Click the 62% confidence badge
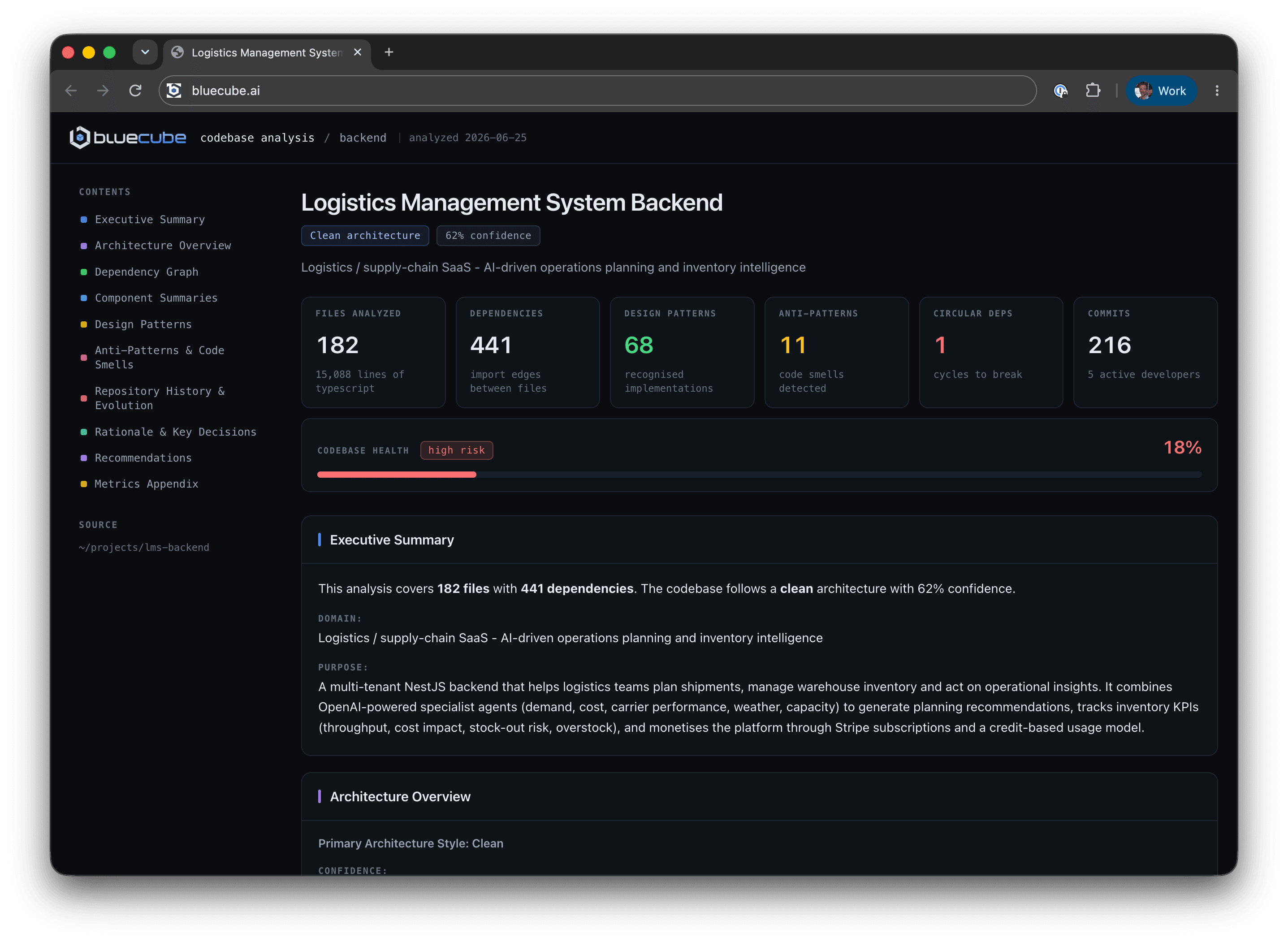The image size is (1288, 942). pyautogui.click(x=488, y=236)
